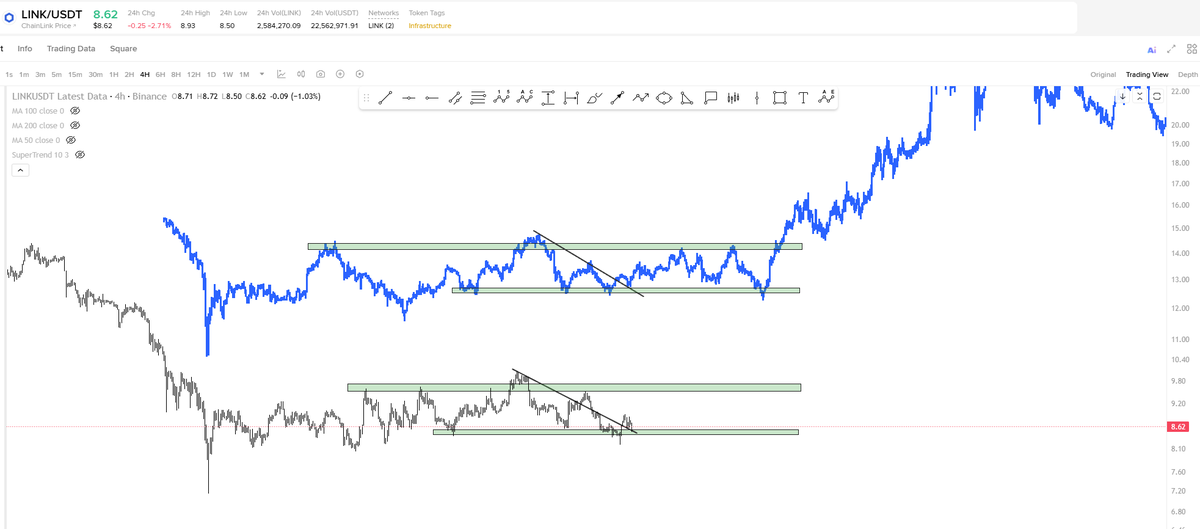Screen dimensions: 1200x529
Task: Select the vertical line tool
Action: click(x=756, y=98)
